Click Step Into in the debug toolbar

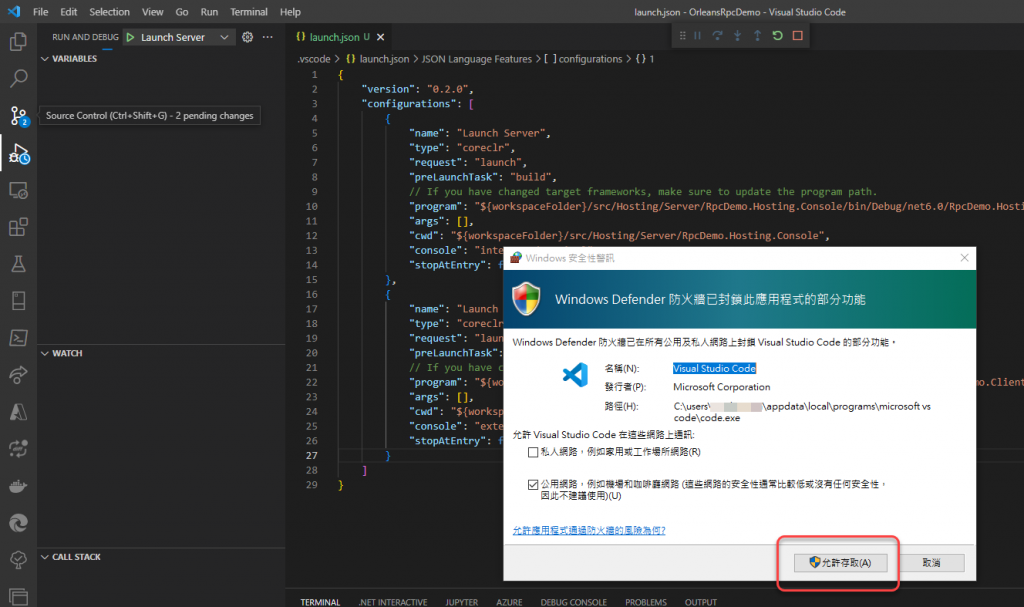tap(737, 36)
